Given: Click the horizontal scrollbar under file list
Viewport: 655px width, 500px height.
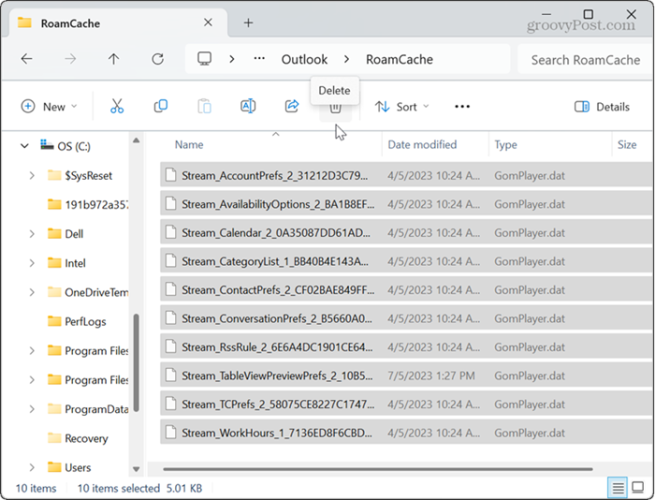Looking at the screenshot, I should pyautogui.click(x=378, y=469).
